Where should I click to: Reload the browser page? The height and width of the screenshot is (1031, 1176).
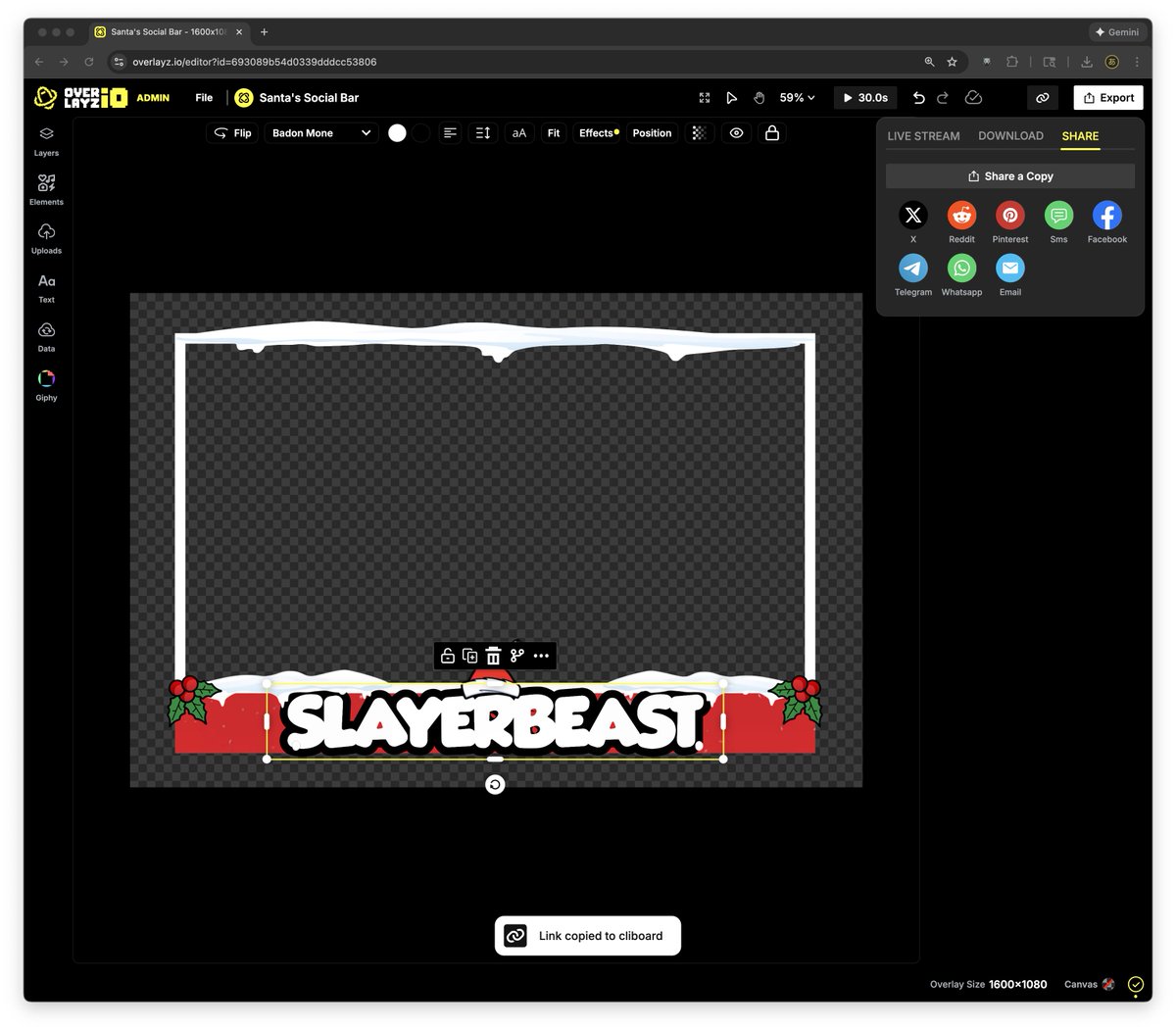(x=89, y=62)
